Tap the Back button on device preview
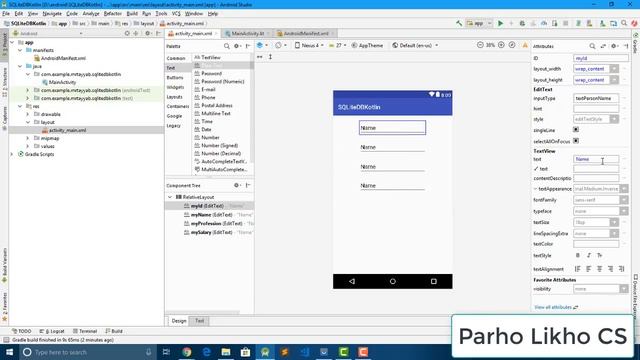The image size is (640, 360). 352,281
